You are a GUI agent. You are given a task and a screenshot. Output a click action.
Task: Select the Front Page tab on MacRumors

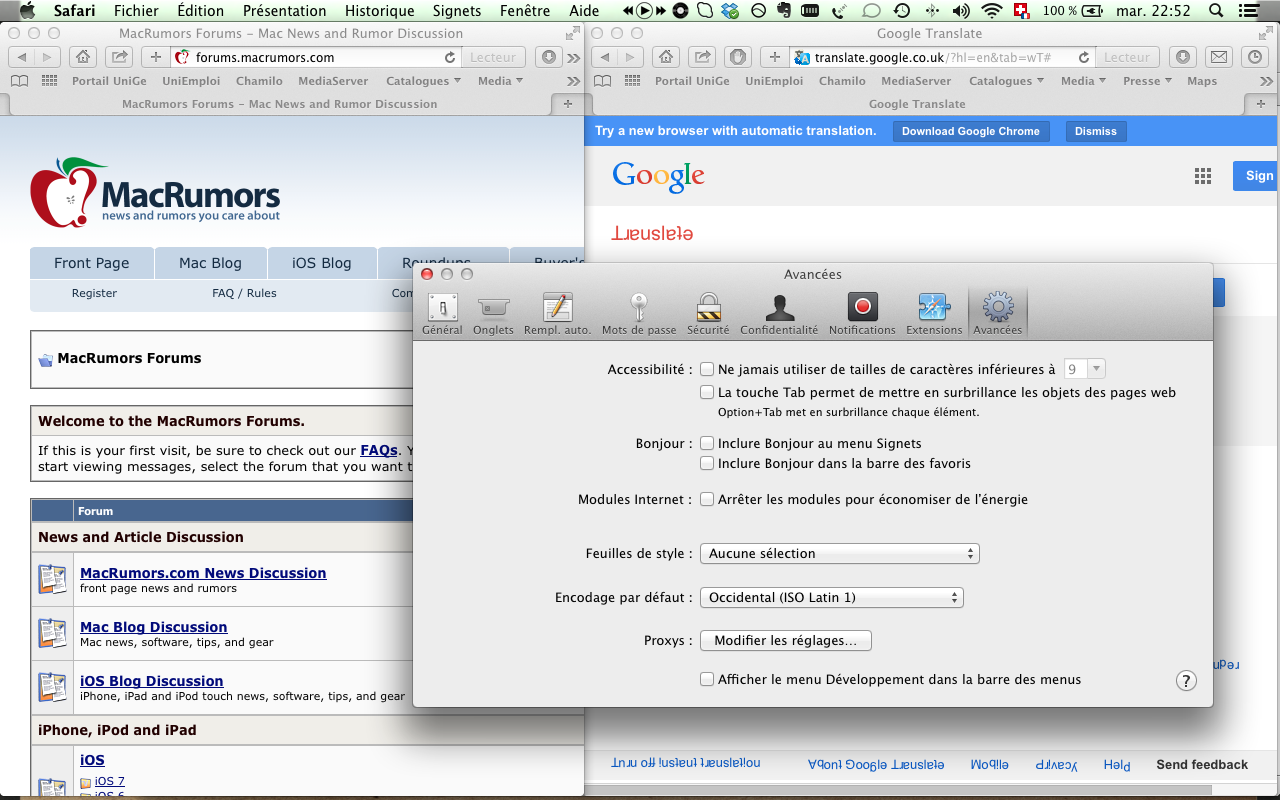tap(92, 263)
